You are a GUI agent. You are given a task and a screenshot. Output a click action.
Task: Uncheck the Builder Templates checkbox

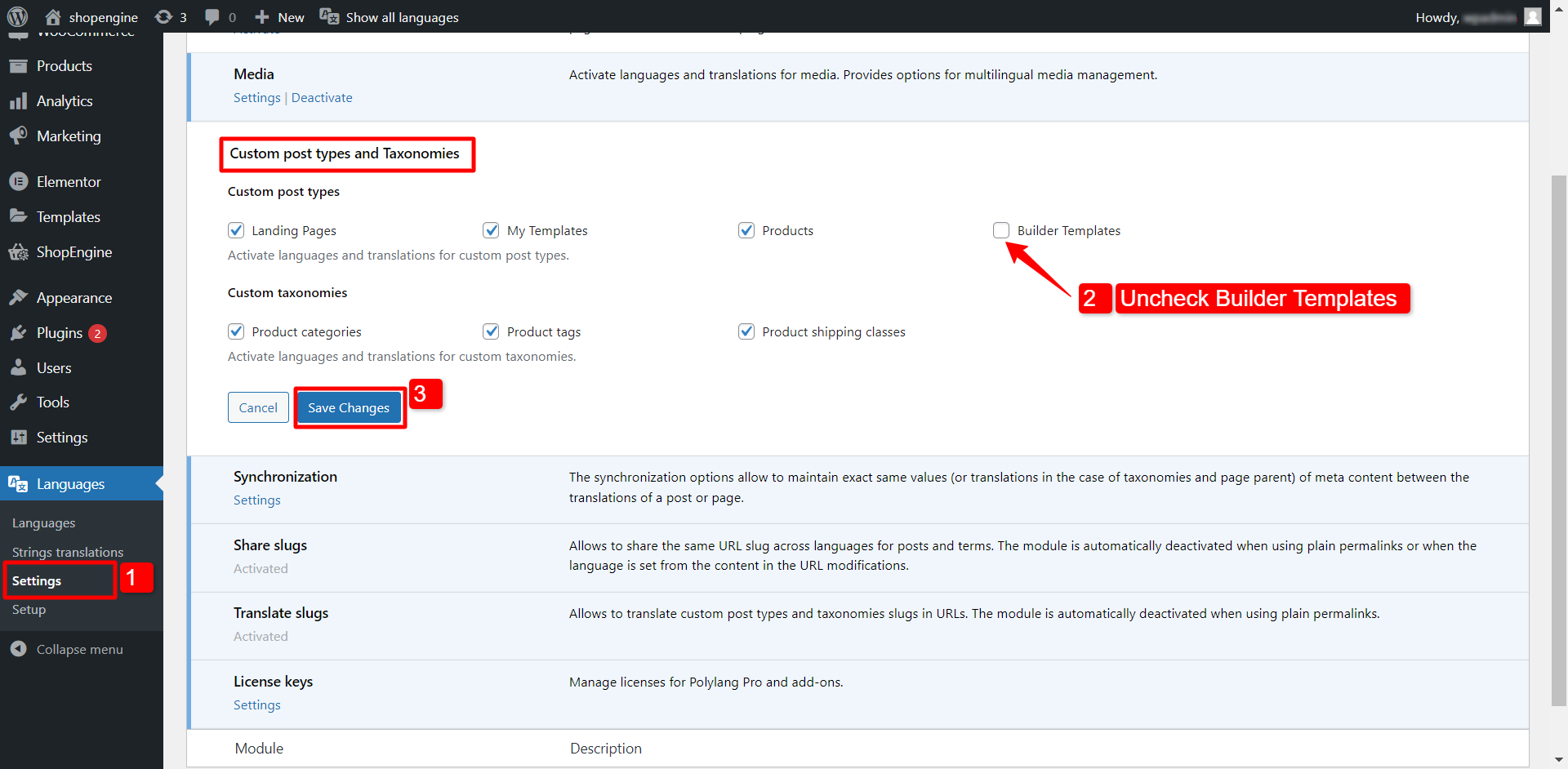pyautogui.click(x=1001, y=230)
